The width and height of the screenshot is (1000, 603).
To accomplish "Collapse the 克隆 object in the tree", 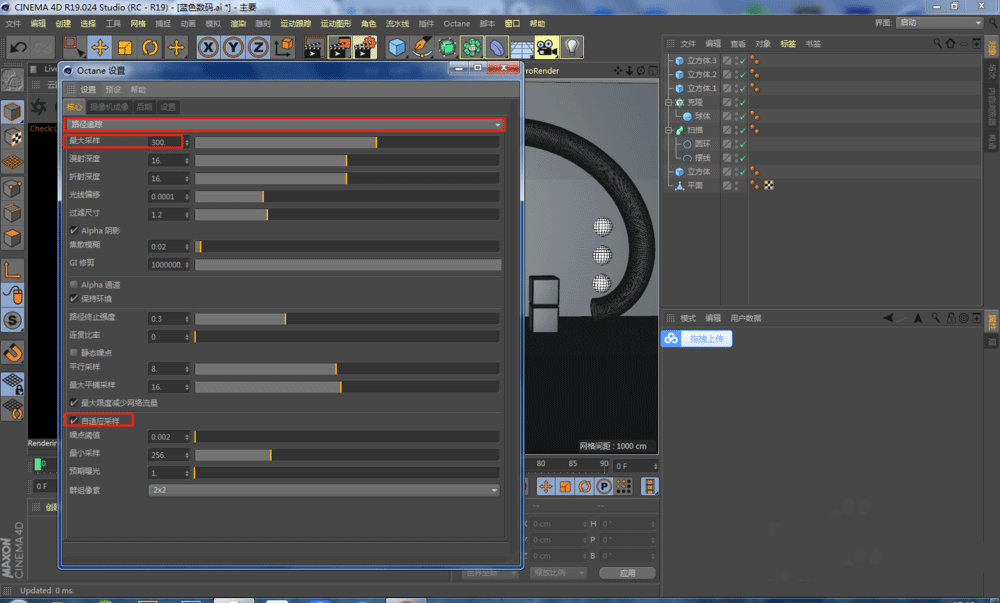I will [669, 102].
